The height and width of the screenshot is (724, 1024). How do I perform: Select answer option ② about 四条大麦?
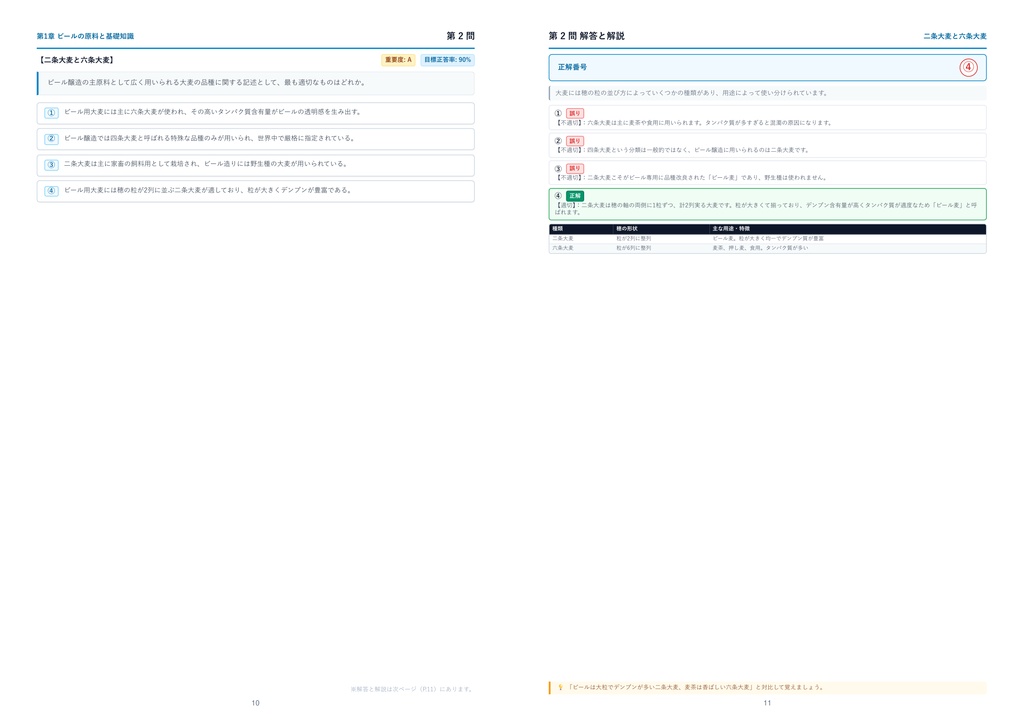coord(255,138)
